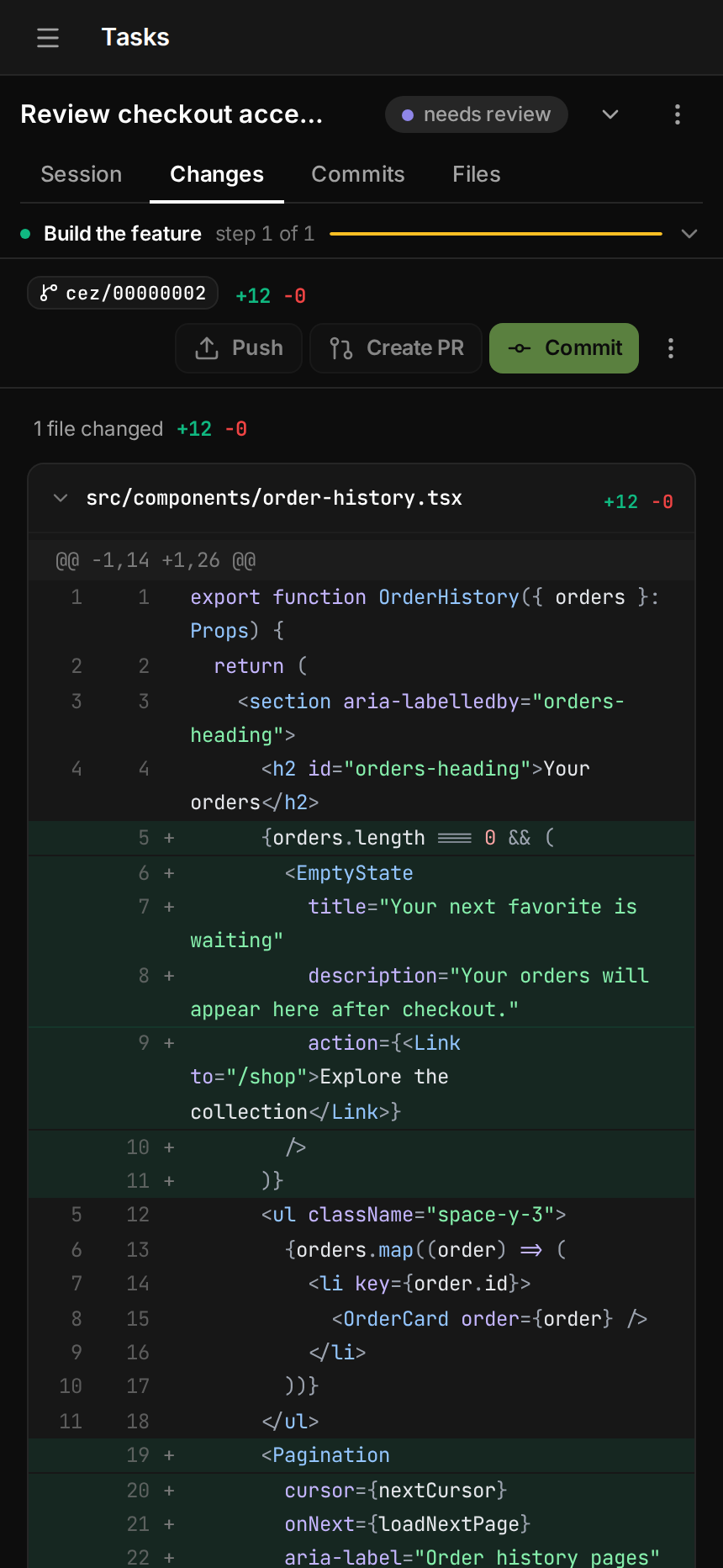
Task: Click the ul className space-y-3 line
Action: 361,1215
